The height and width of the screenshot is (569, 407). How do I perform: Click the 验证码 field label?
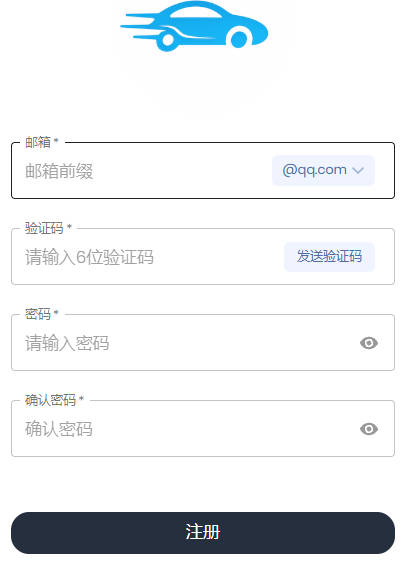44,228
